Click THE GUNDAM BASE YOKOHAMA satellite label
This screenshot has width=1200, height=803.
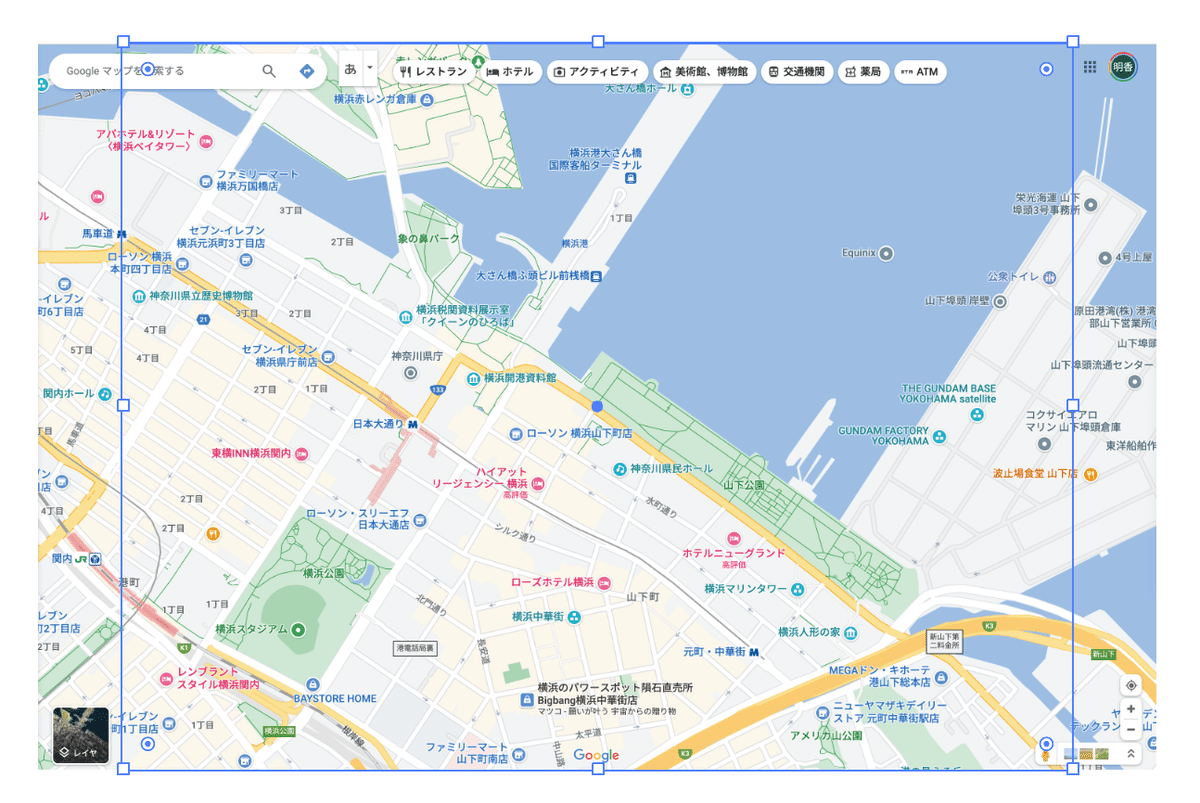pos(949,393)
